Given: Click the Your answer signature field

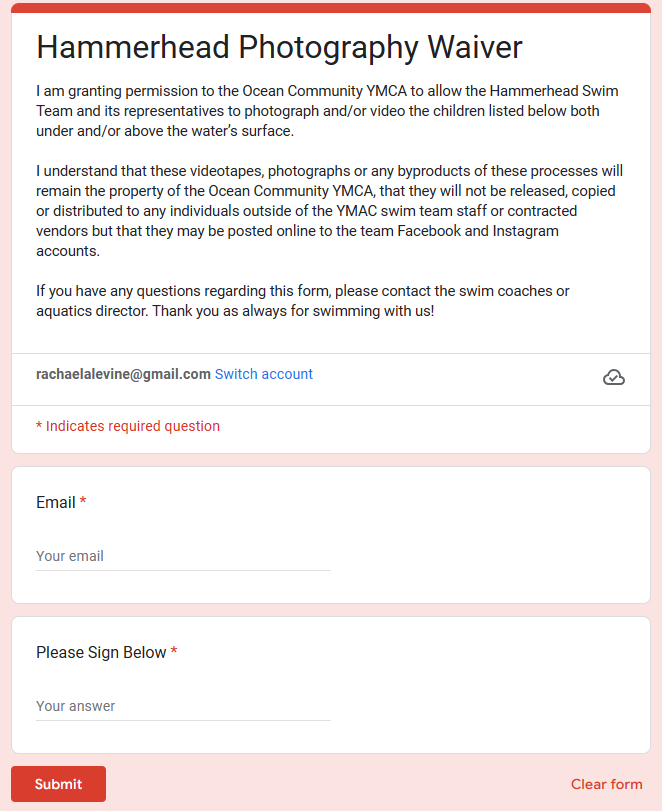Looking at the screenshot, I should click(x=183, y=706).
